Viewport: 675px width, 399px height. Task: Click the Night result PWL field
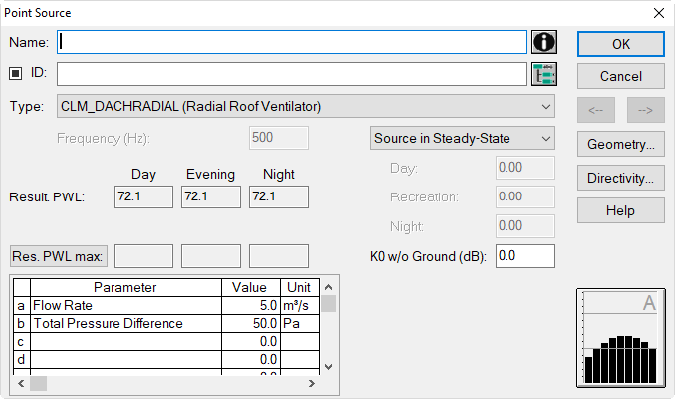279,197
